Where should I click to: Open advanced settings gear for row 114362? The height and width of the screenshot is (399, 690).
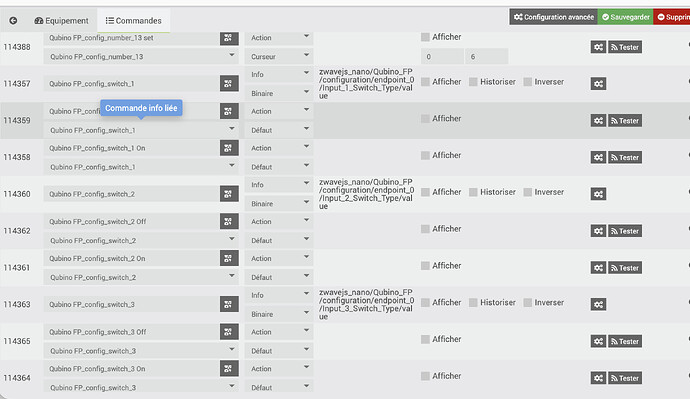point(598,231)
